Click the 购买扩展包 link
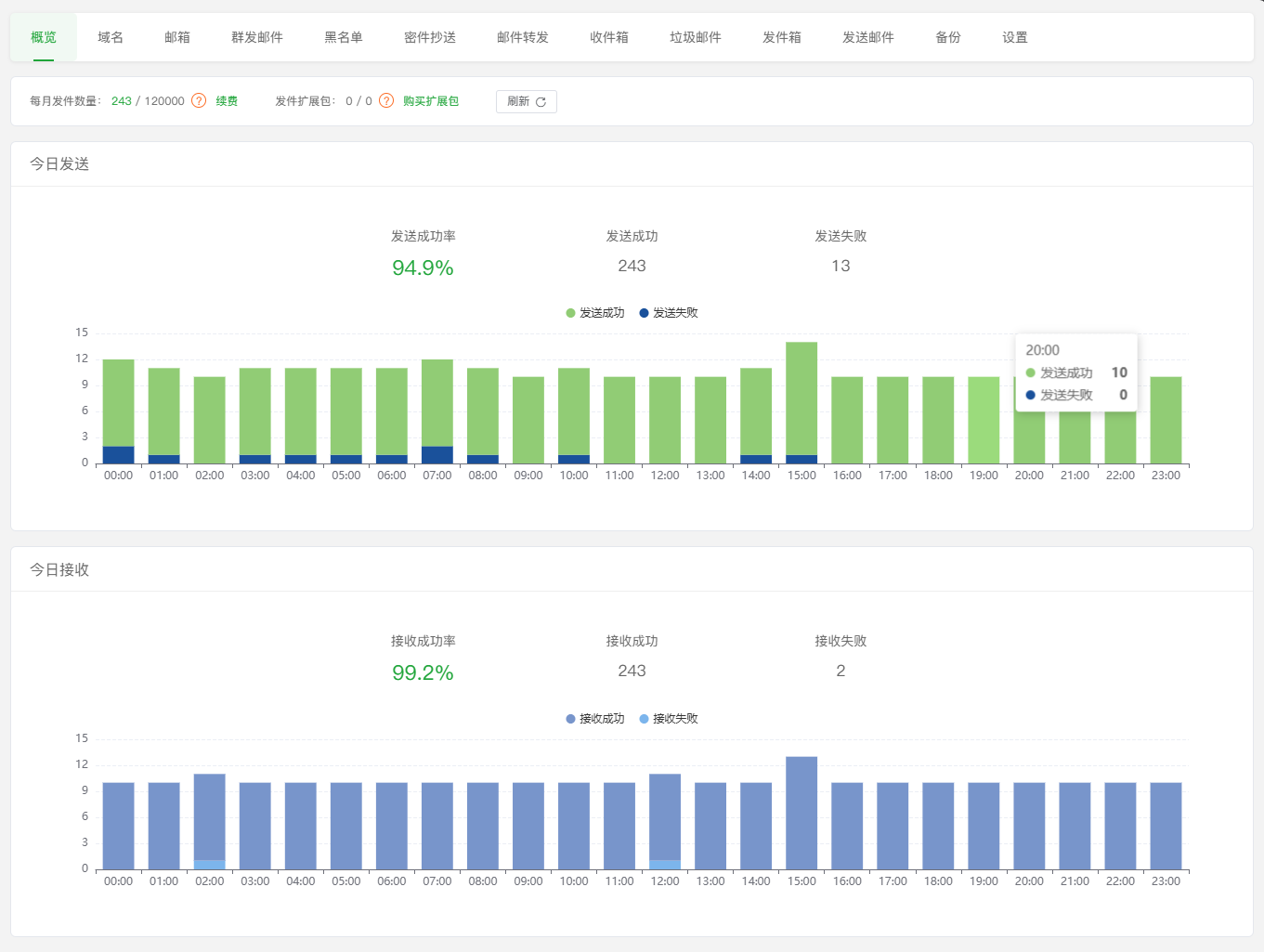The height and width of the screenshot is (952, 1264). (431, 101)
